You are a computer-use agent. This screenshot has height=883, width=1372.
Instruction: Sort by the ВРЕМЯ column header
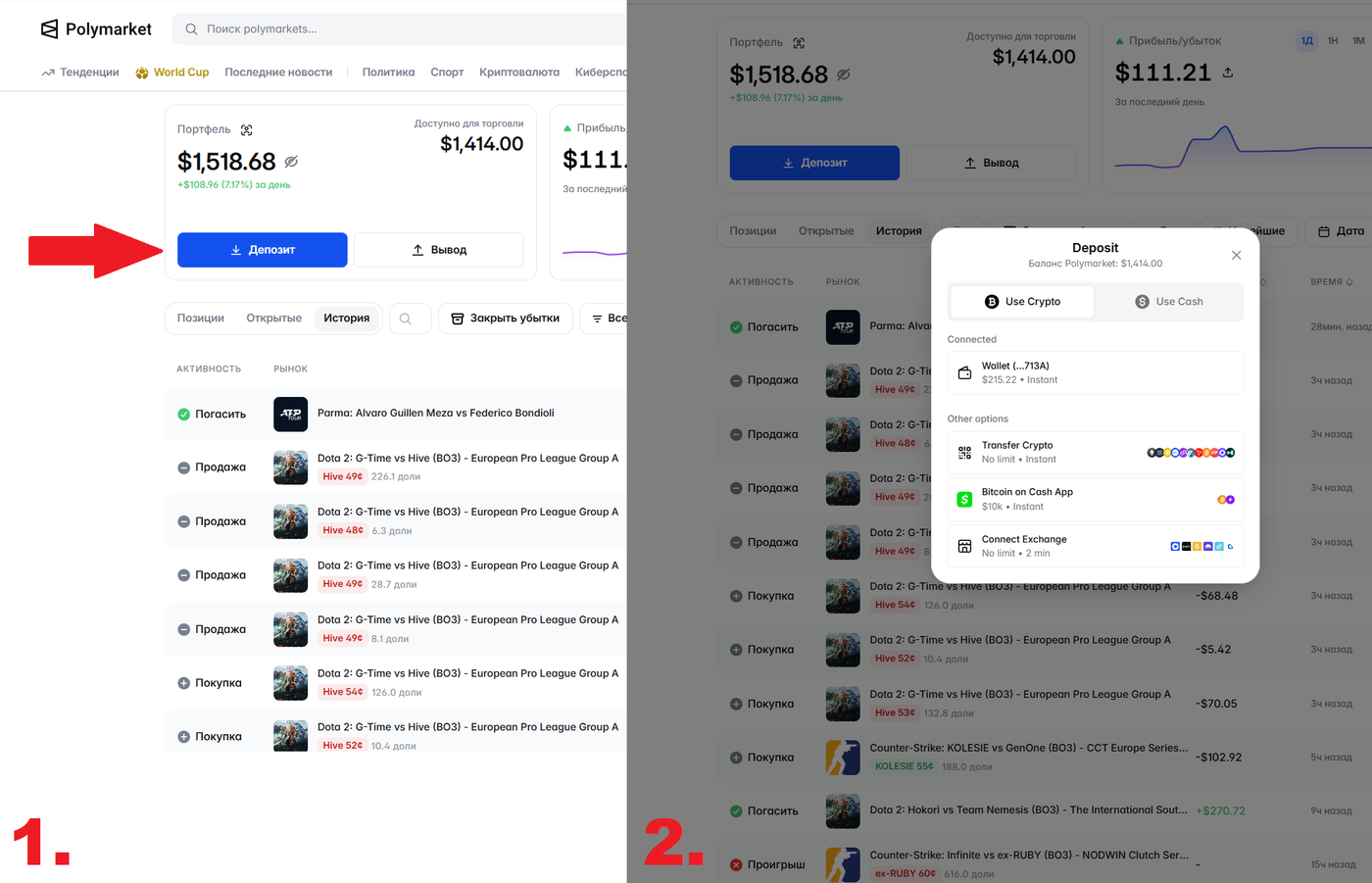(1332, 282)
